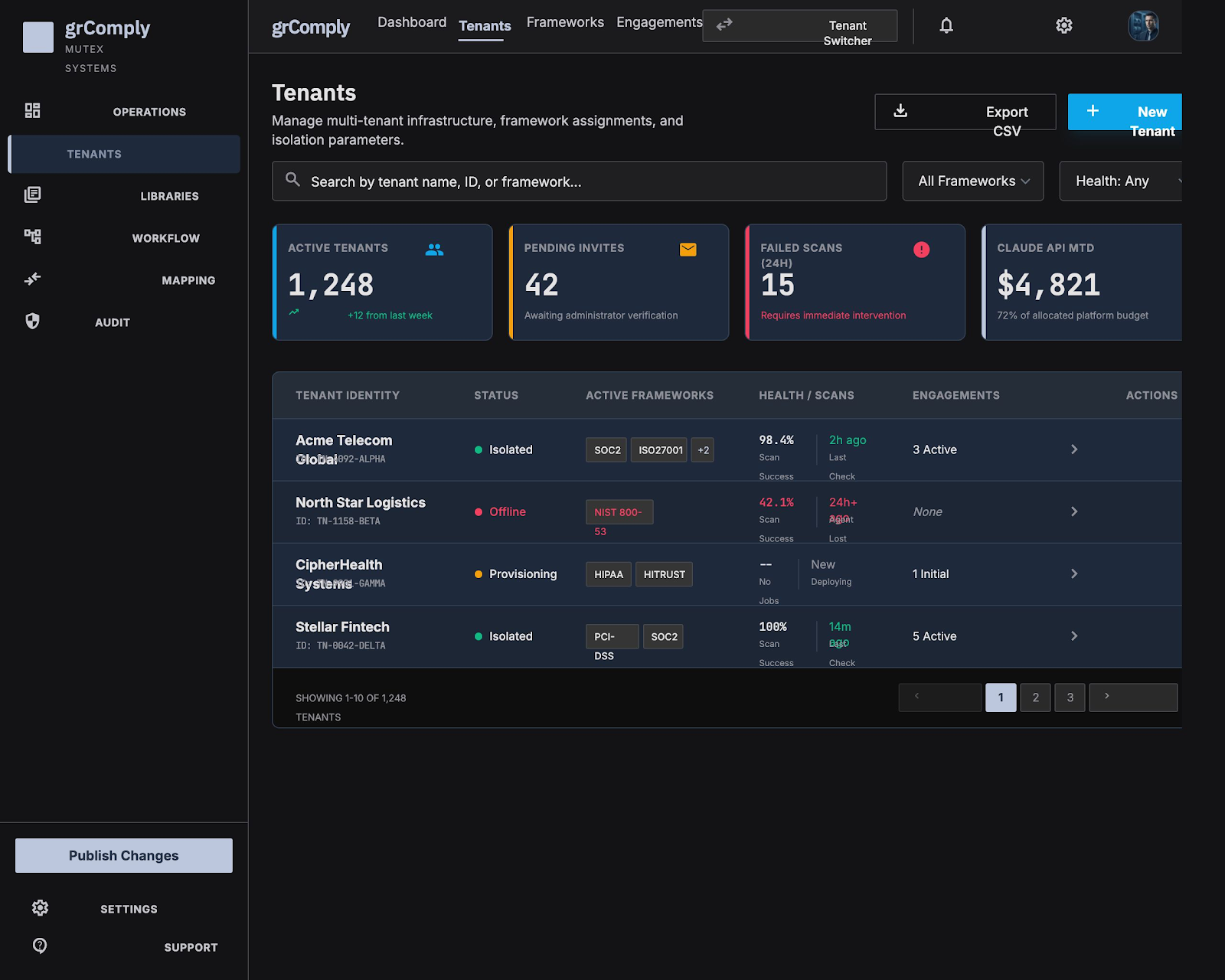Open Settings in the sidebar
Image resolution: width=1225 pixels, height=980 pixels.
tap(124, 909)
